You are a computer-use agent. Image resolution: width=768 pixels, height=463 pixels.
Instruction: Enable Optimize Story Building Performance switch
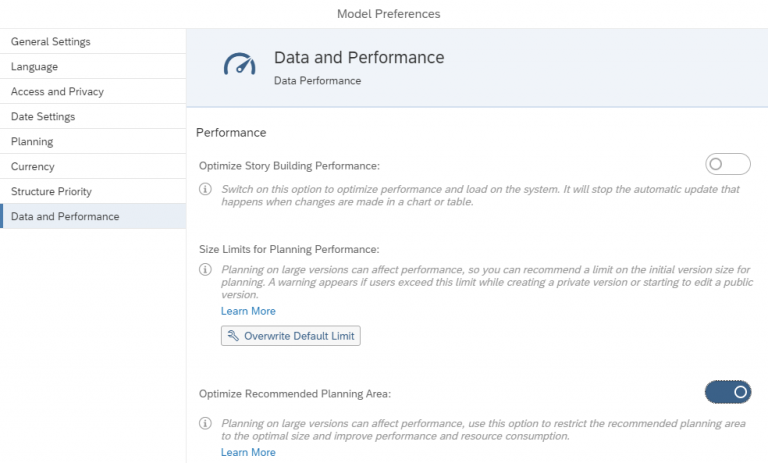pos(728,164)
